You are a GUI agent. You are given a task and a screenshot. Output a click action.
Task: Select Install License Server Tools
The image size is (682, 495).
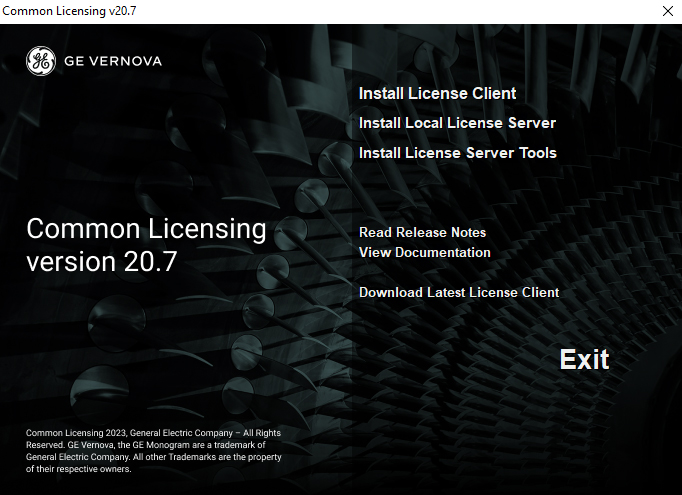[458, 153]
